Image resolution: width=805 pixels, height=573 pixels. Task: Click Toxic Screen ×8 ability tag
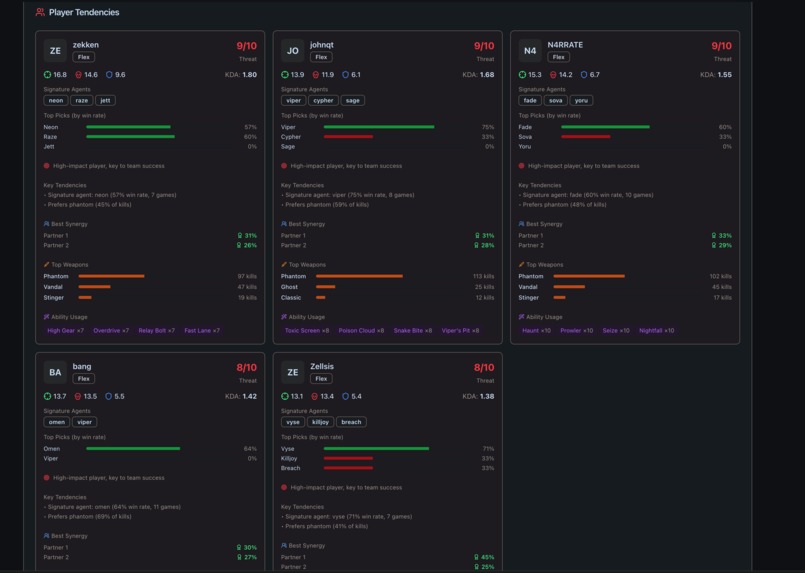[x=307, y=331]
